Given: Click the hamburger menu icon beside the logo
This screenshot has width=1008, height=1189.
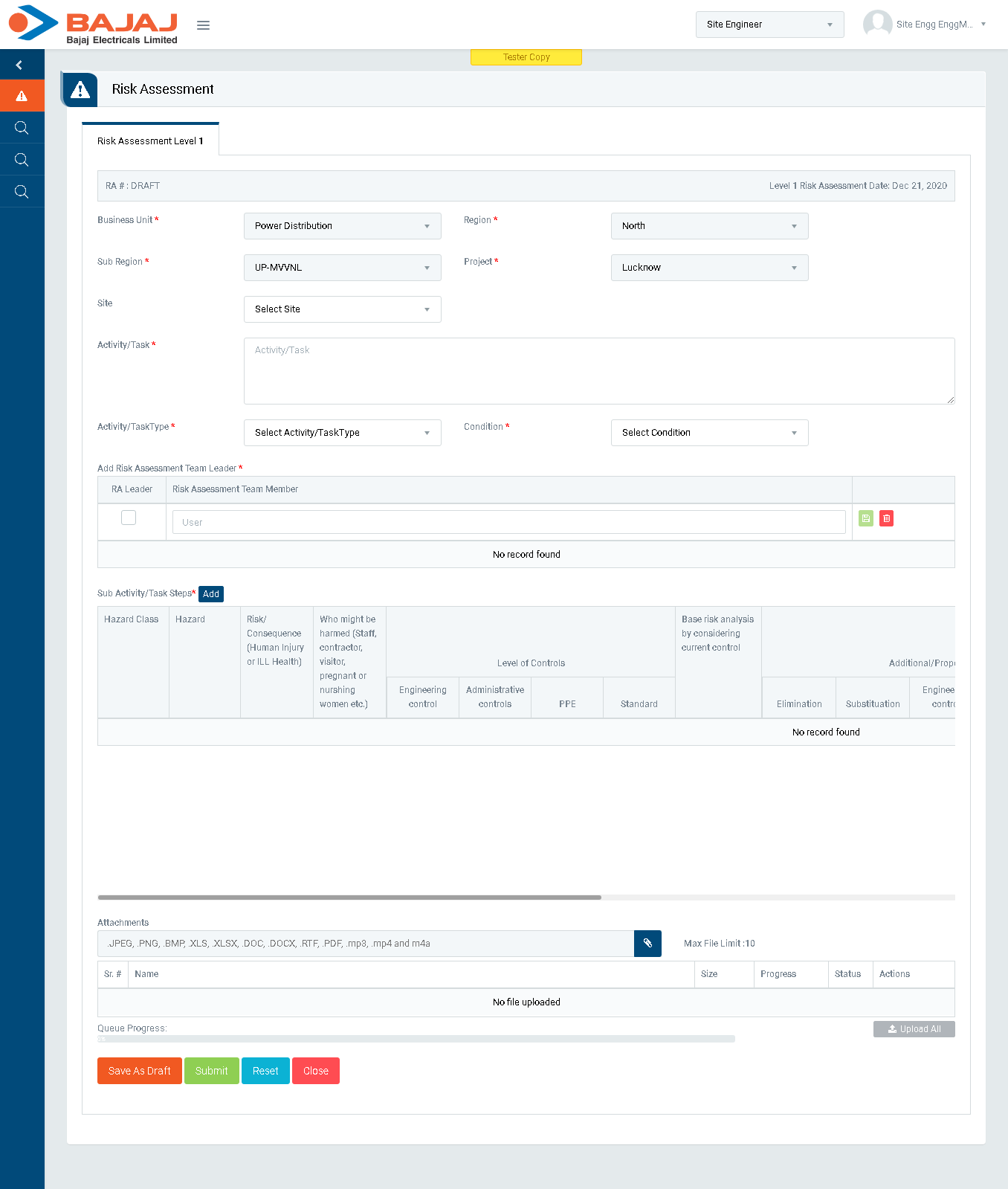Looking at the screenshot, I should pos(203,25).
